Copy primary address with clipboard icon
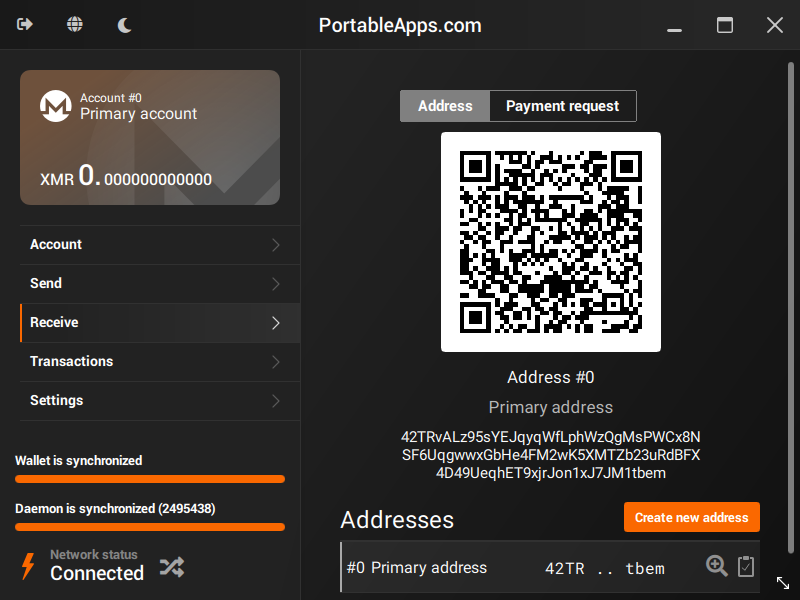The width and height of the screenshot is (800, 600). (745, 566)
